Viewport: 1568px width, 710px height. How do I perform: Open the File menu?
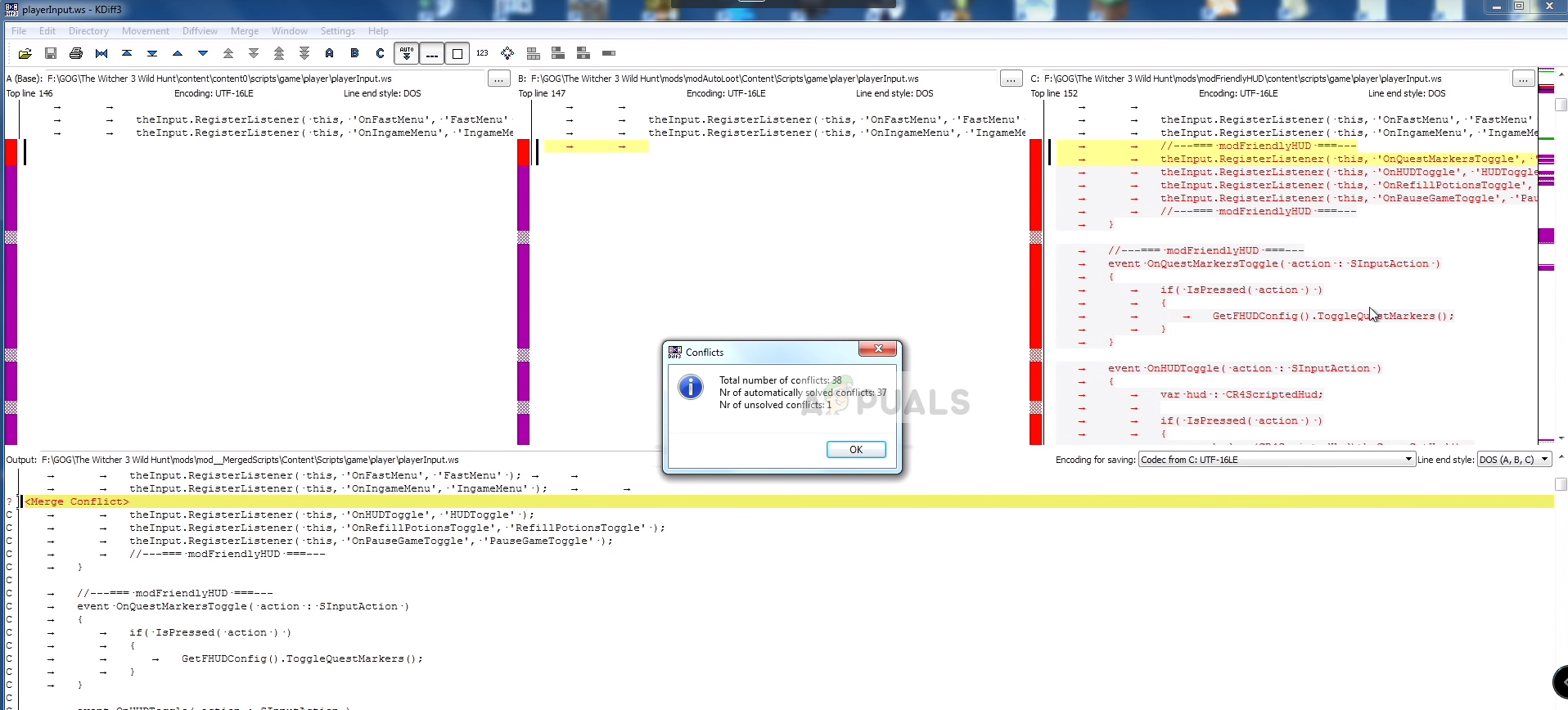[19, 31]
